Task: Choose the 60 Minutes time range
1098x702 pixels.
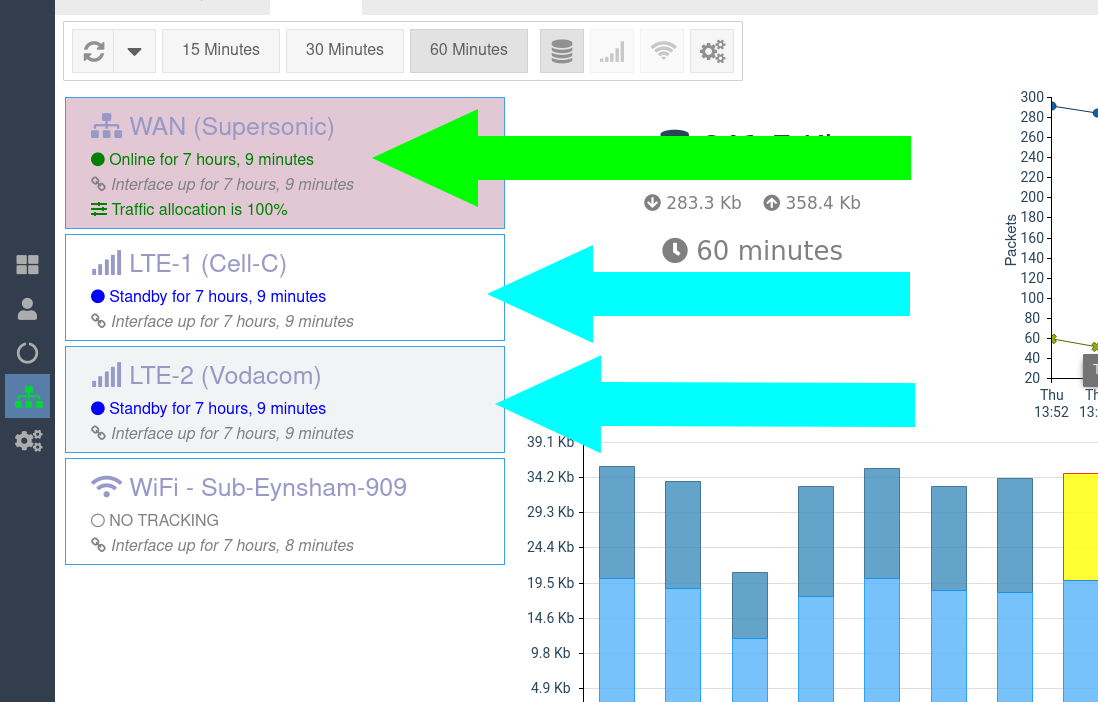Action: click(x=468, y=50)
